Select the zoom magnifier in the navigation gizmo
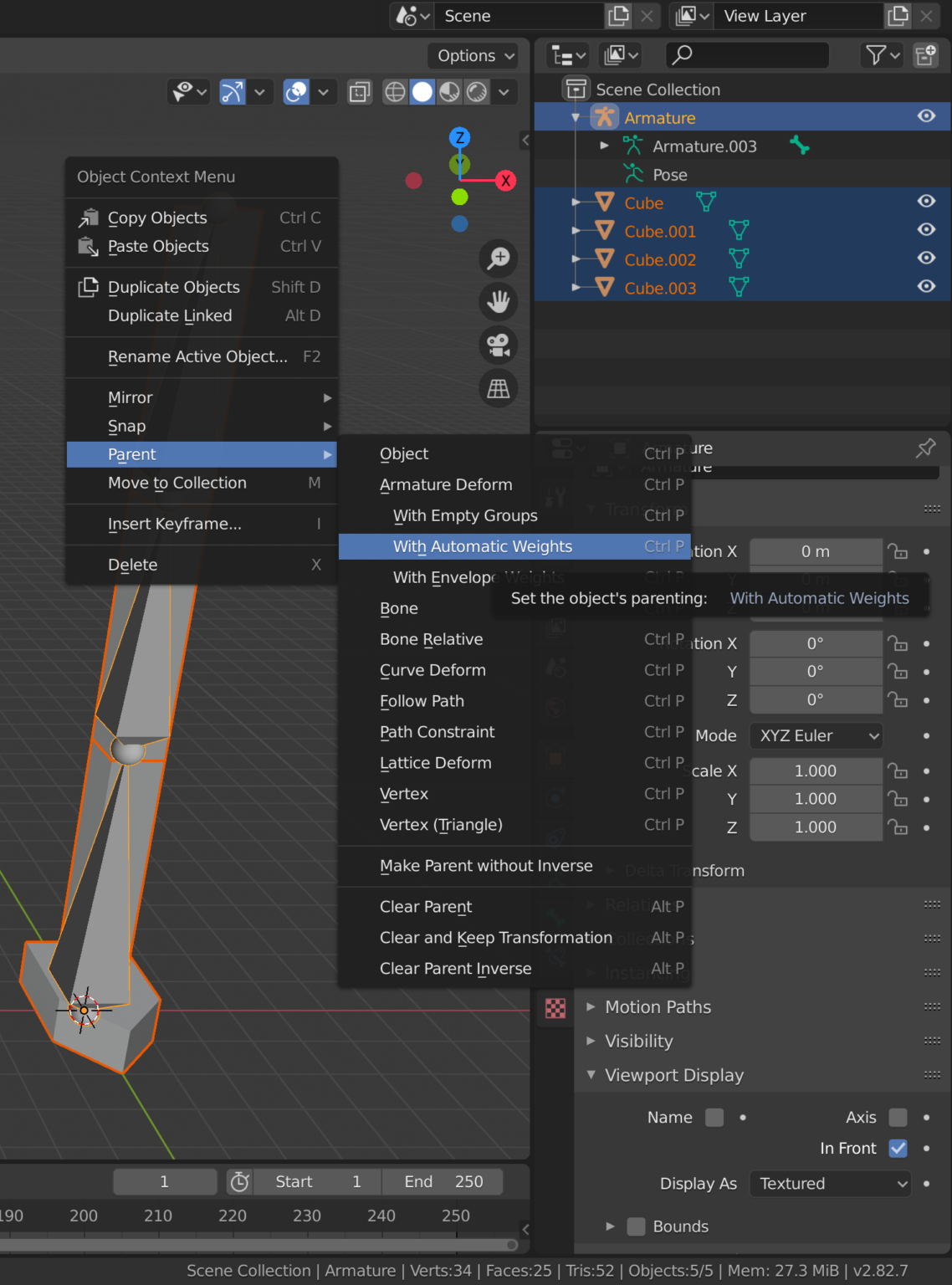Image resolution: width=952 pixels, height=1285 pixels. (498, 259)
